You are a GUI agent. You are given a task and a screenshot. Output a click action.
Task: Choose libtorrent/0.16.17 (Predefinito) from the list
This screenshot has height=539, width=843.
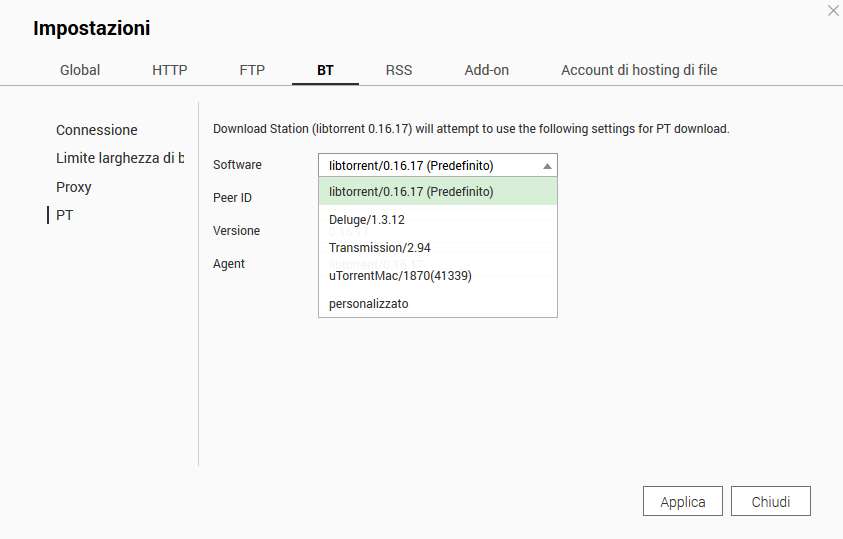click(437, 191)
